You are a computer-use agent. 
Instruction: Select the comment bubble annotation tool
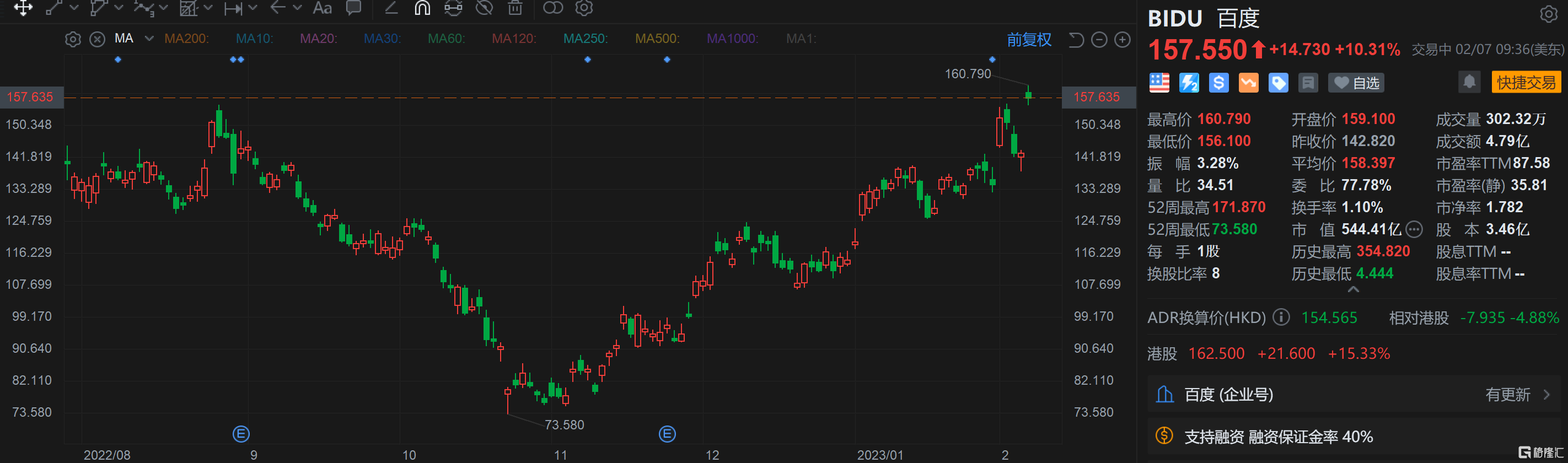coord(353,8)
